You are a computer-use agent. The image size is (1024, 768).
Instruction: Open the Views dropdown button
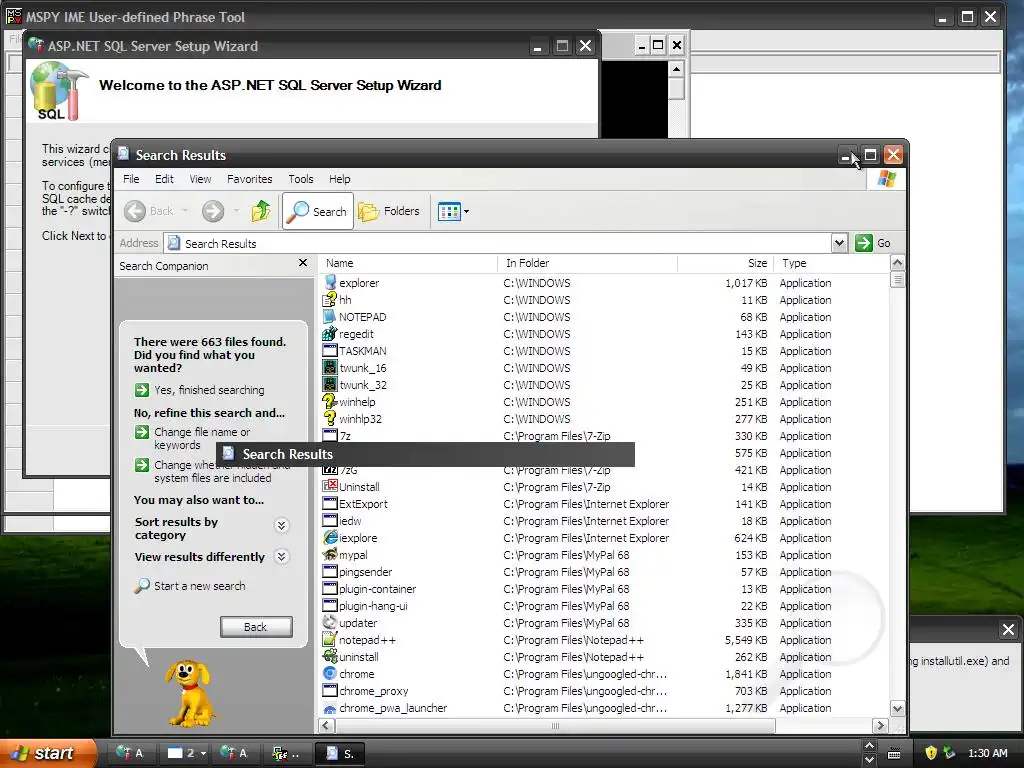[453, 212]
